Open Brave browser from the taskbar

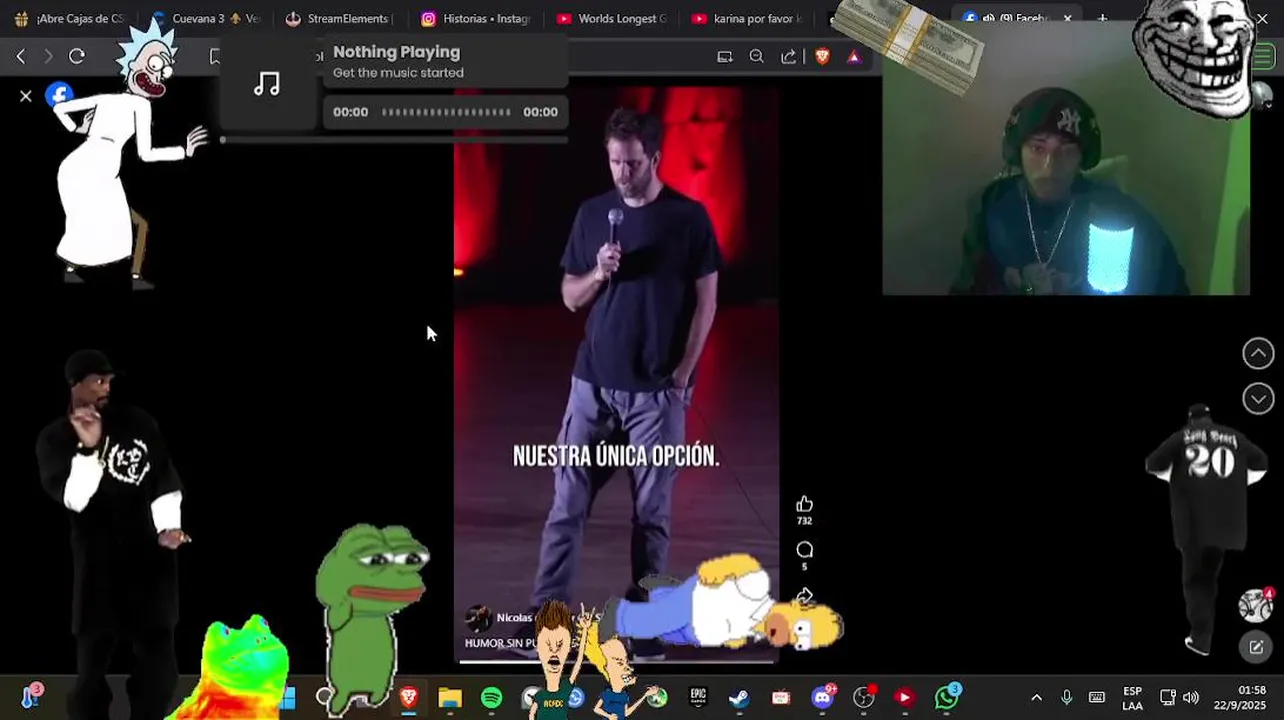(408, 697)
